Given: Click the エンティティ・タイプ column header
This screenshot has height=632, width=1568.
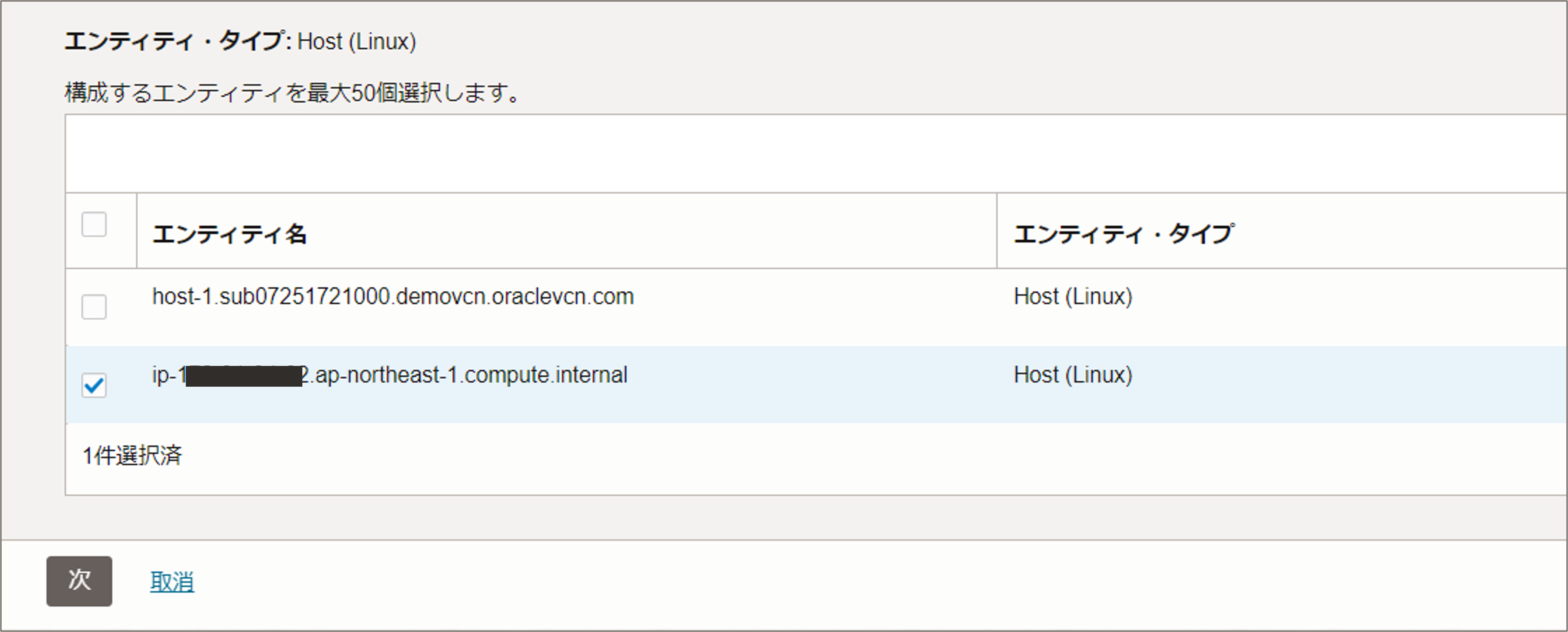Looking at the screenshot, I should [1124, 234].
